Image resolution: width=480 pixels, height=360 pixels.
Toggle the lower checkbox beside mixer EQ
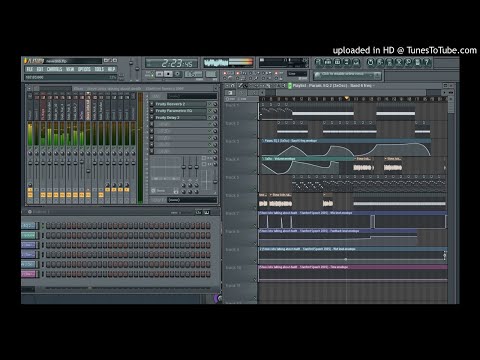[204, 164]
